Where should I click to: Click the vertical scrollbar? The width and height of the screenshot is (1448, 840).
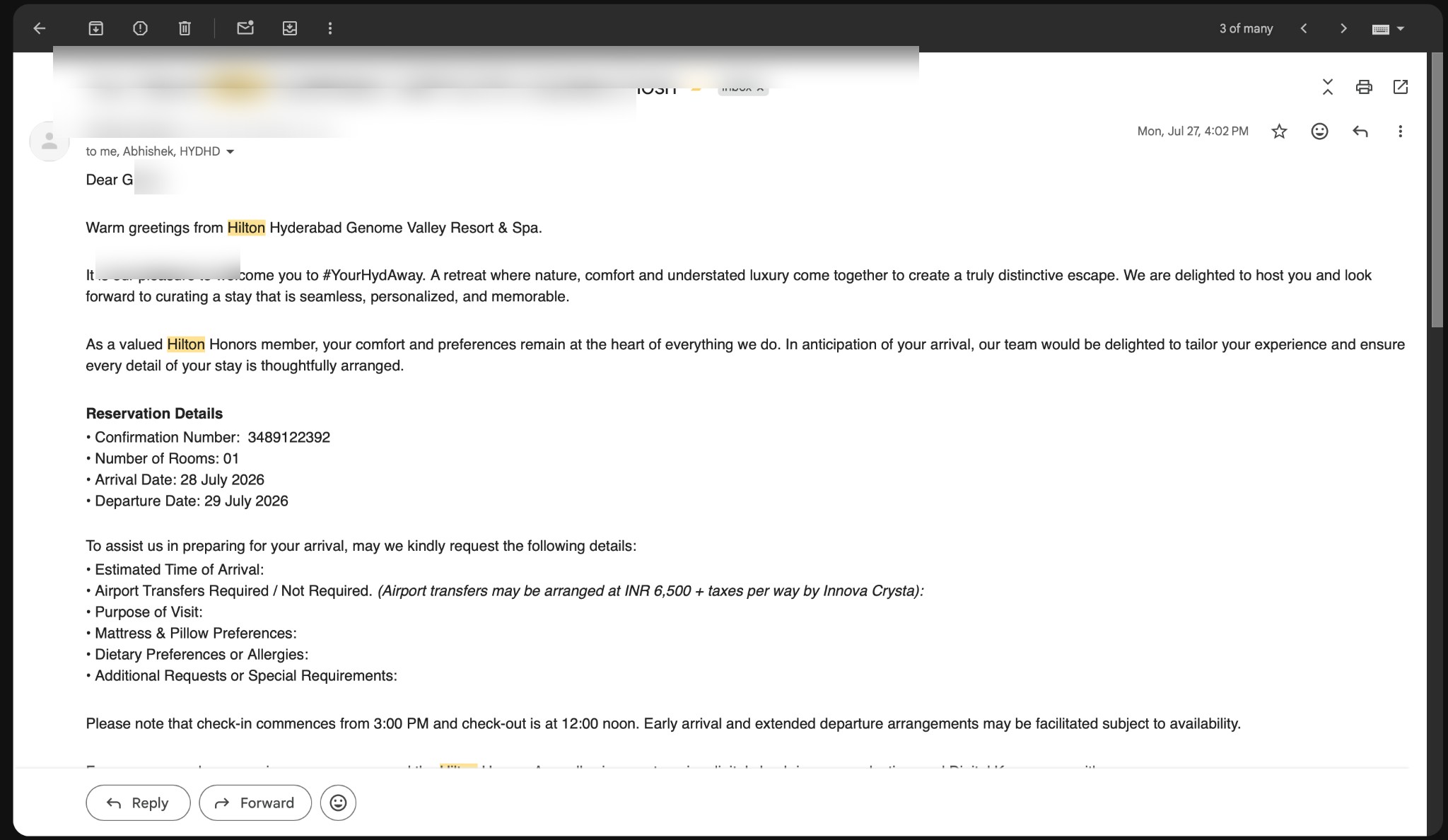(x=1437, y=189)
